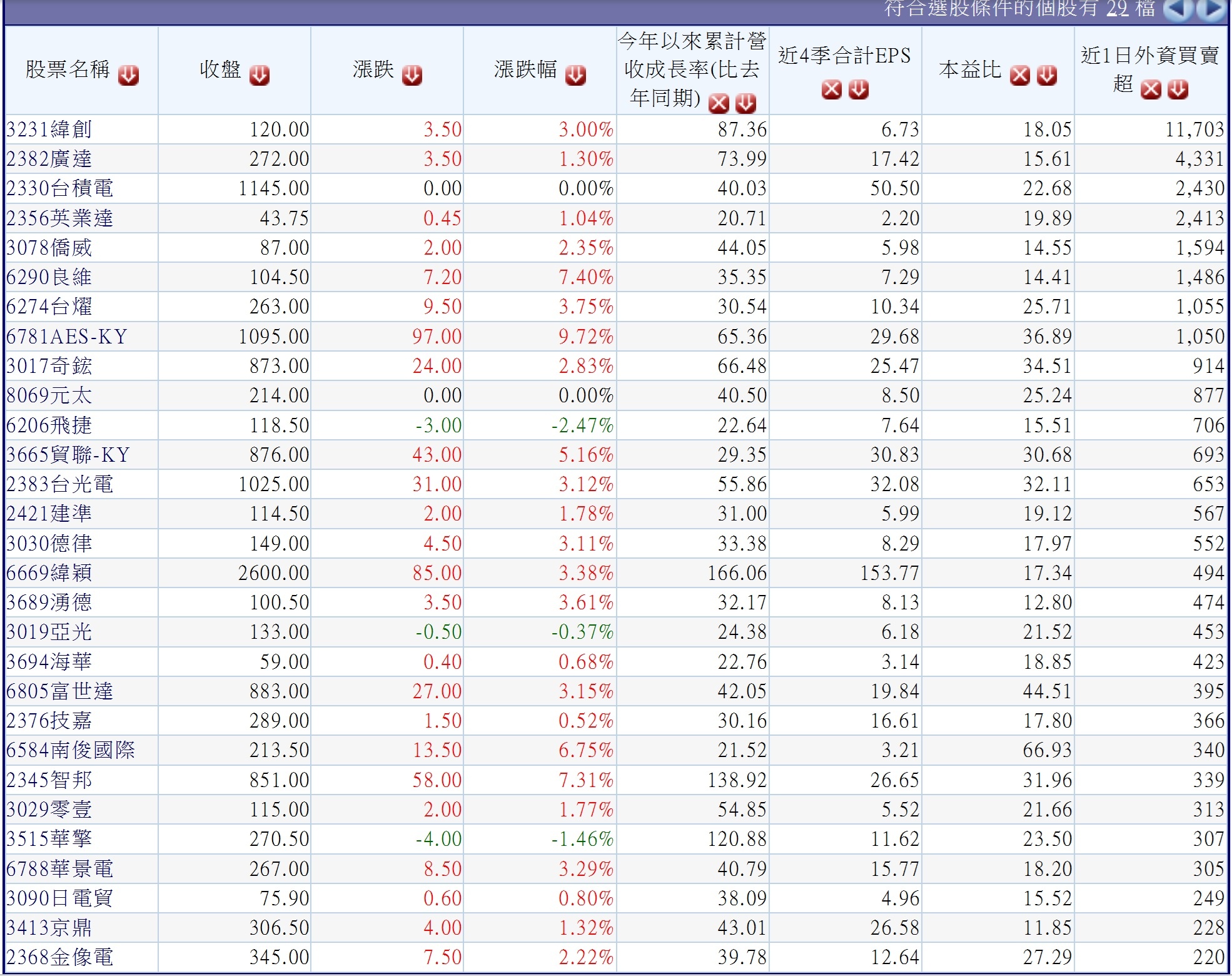Sort by 外資買賣超 arrow icon
The image size is (1232, 976).
[x=1178, y=89]
